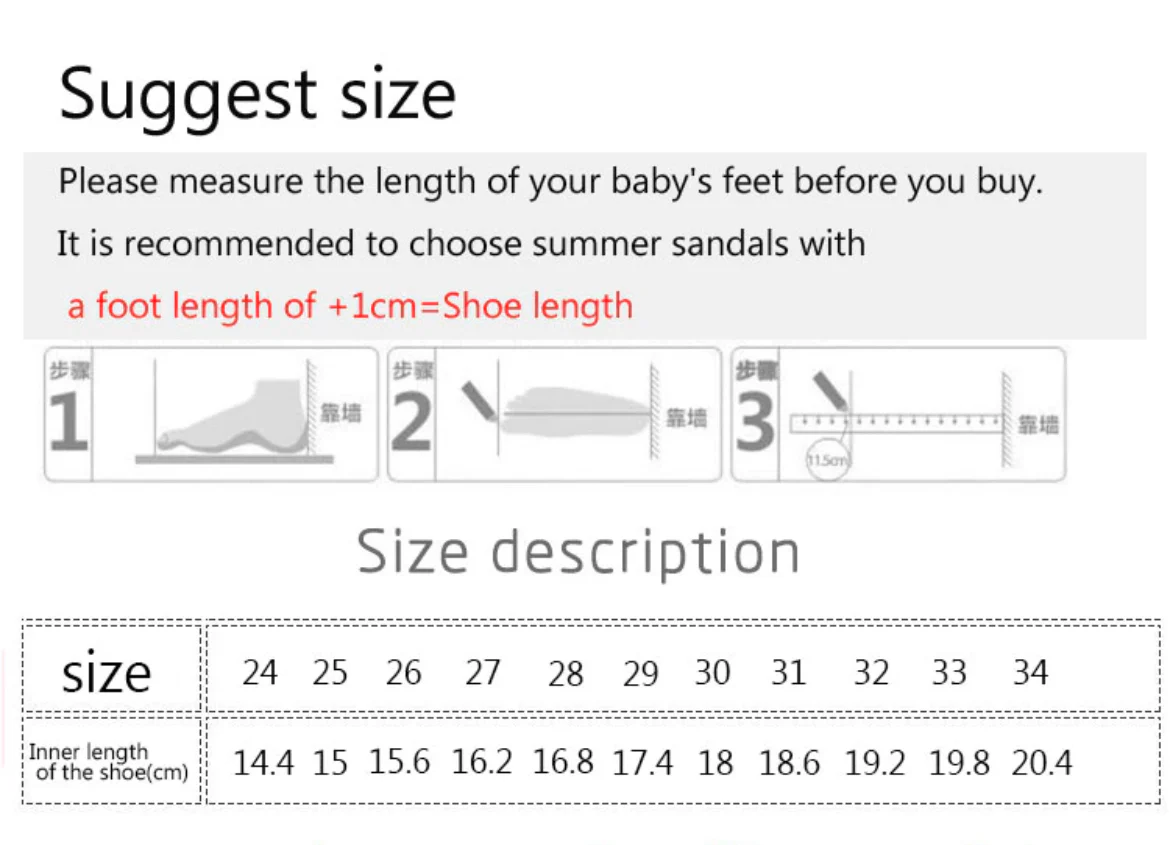Click the 15.6 inner length value
Viewport: 1170px width, 845px height.
pyautogui.click(x=399, y=763)
